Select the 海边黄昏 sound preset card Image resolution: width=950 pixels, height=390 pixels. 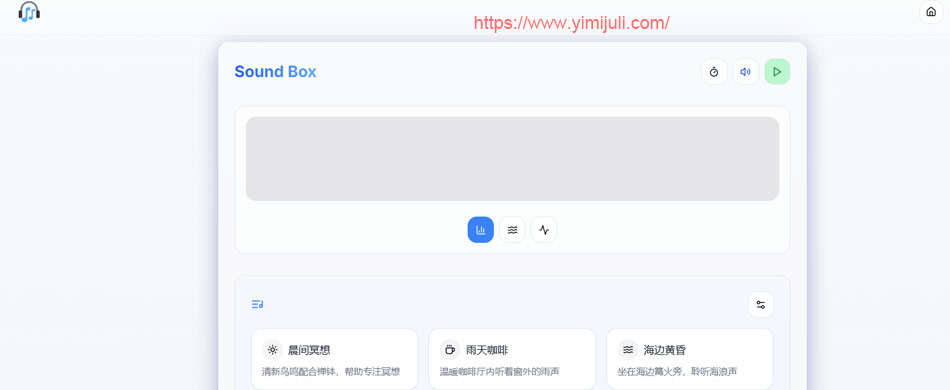[x=689, y=359]
